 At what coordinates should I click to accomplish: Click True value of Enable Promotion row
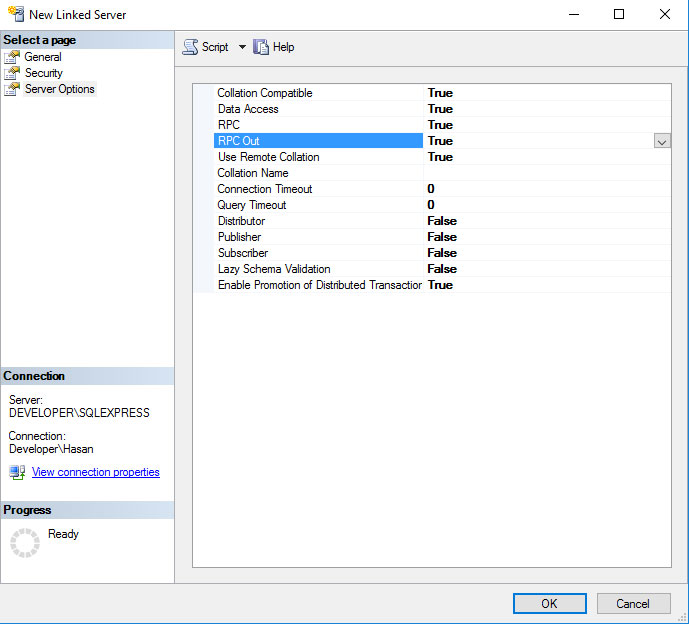click(440, 285)
